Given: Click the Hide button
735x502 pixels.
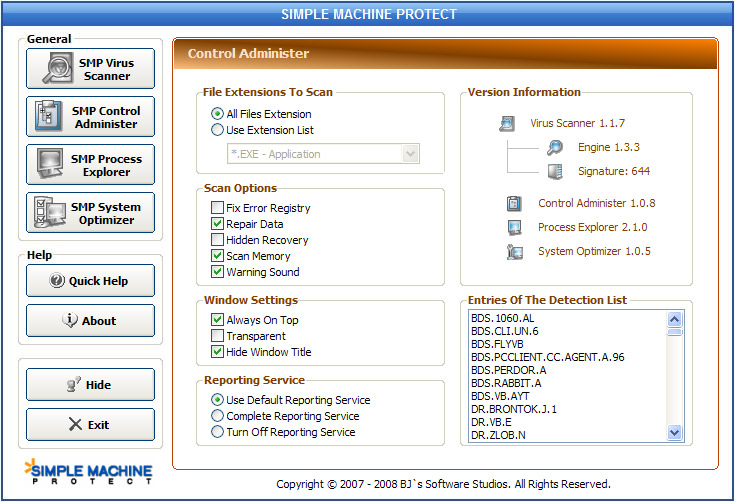Looking at the screenshot, I should coord(90,384).
